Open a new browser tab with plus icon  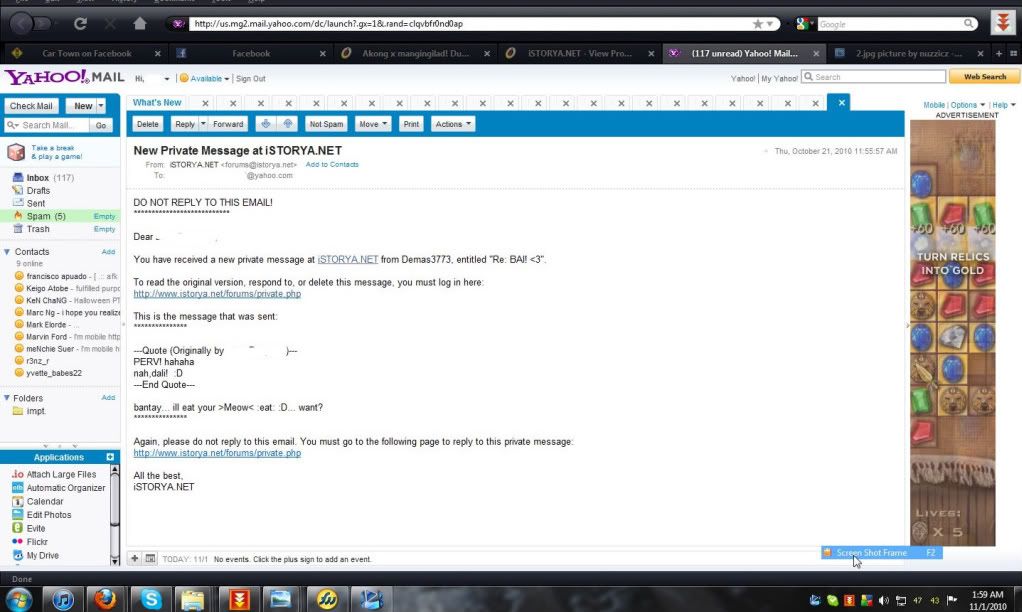[999, 53]
